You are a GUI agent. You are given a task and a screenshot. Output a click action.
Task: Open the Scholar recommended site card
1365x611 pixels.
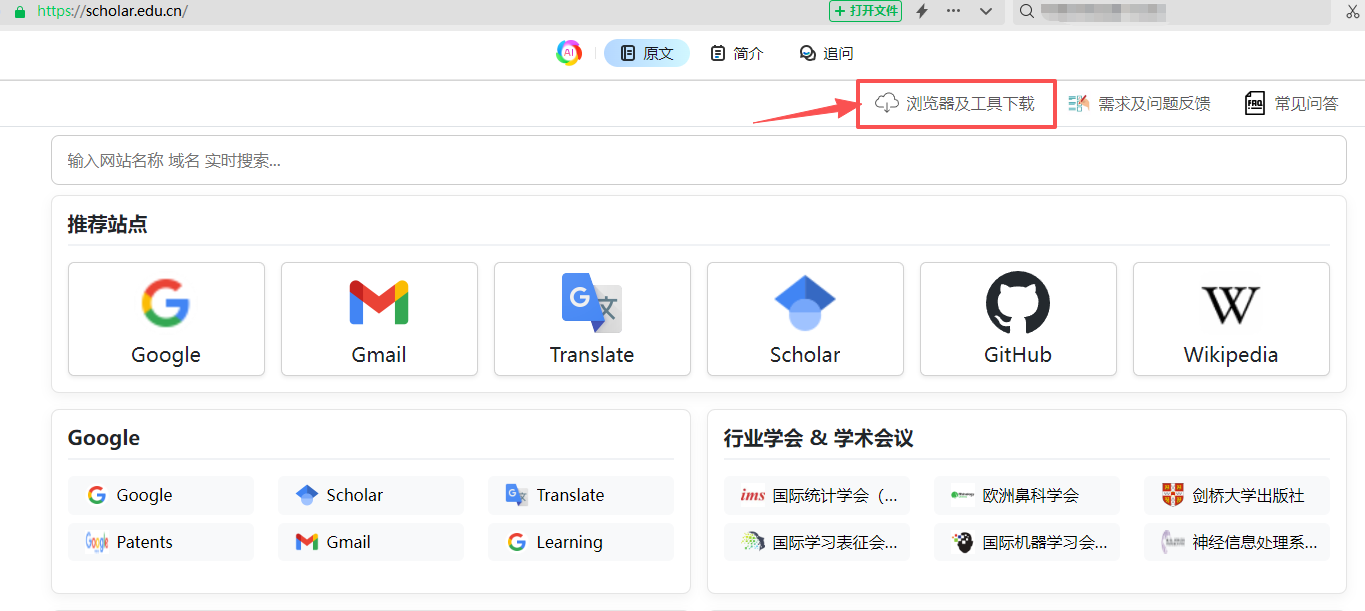[x=805, y=319]
